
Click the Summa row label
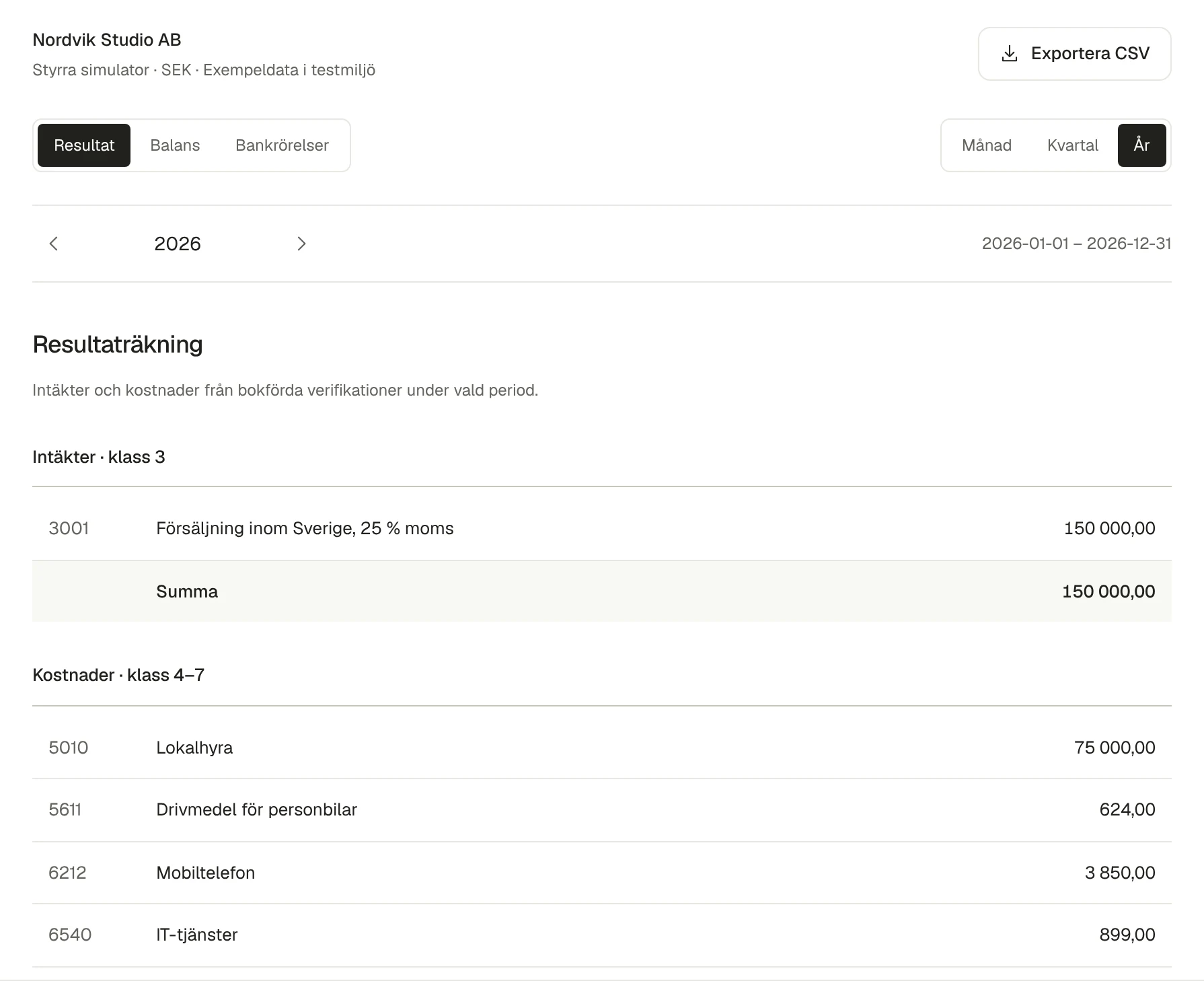click(x=187, y=591)
